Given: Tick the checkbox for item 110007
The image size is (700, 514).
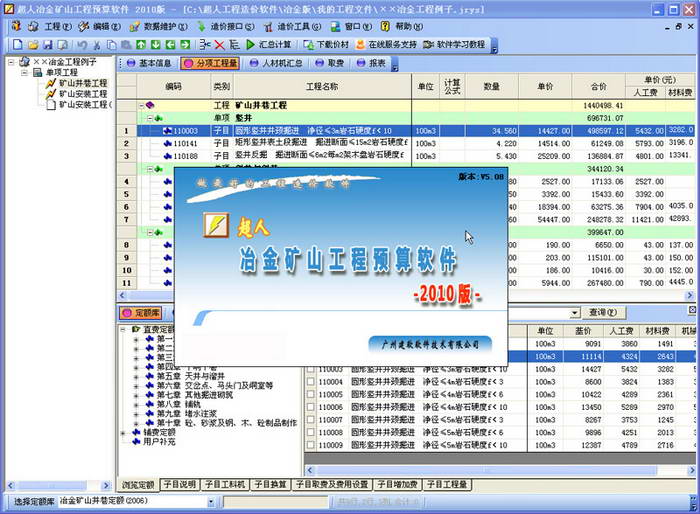Looking at the screenshot, I should tap(310, 420).
